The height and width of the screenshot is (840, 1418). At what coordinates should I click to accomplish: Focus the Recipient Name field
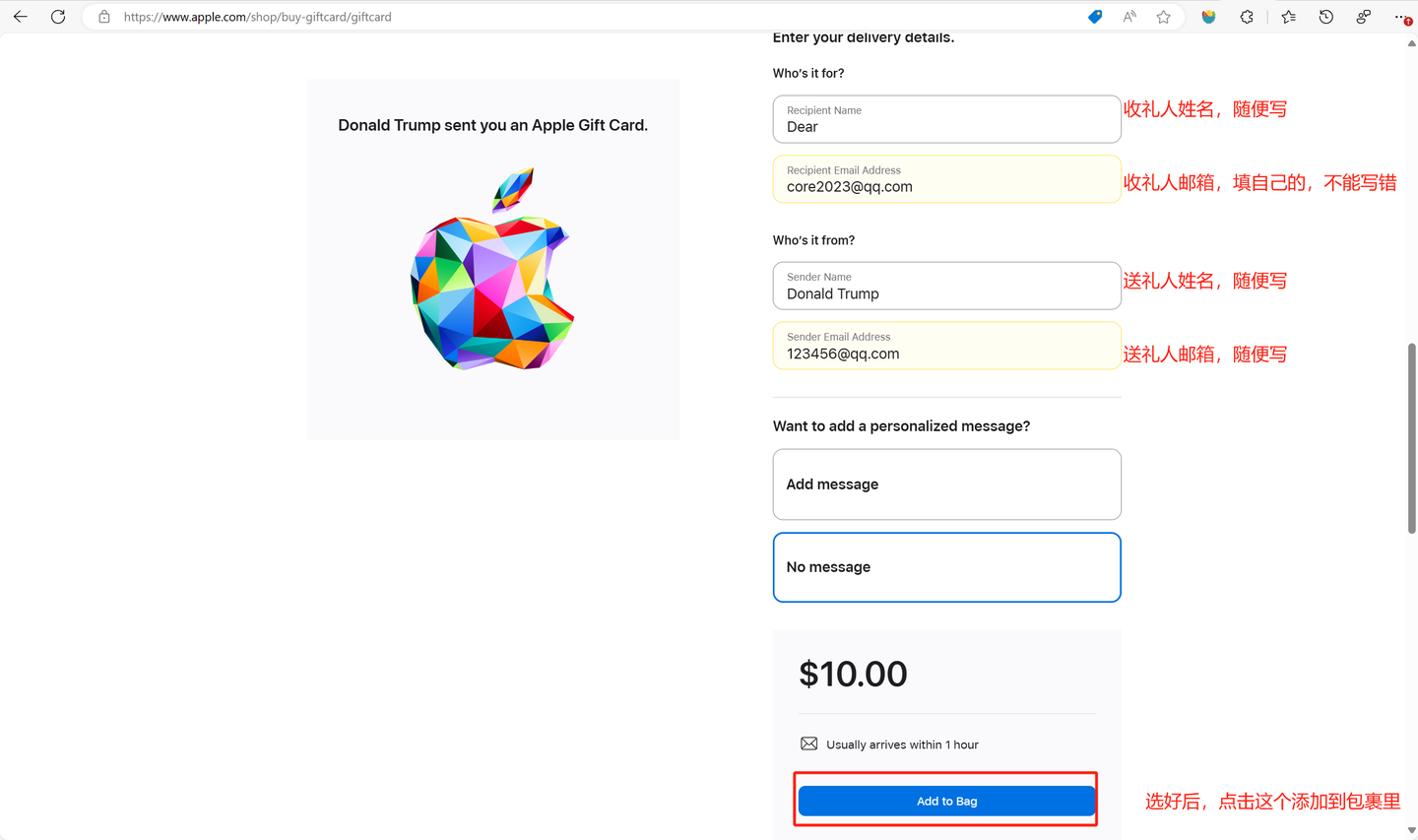[x=946, y=119]
